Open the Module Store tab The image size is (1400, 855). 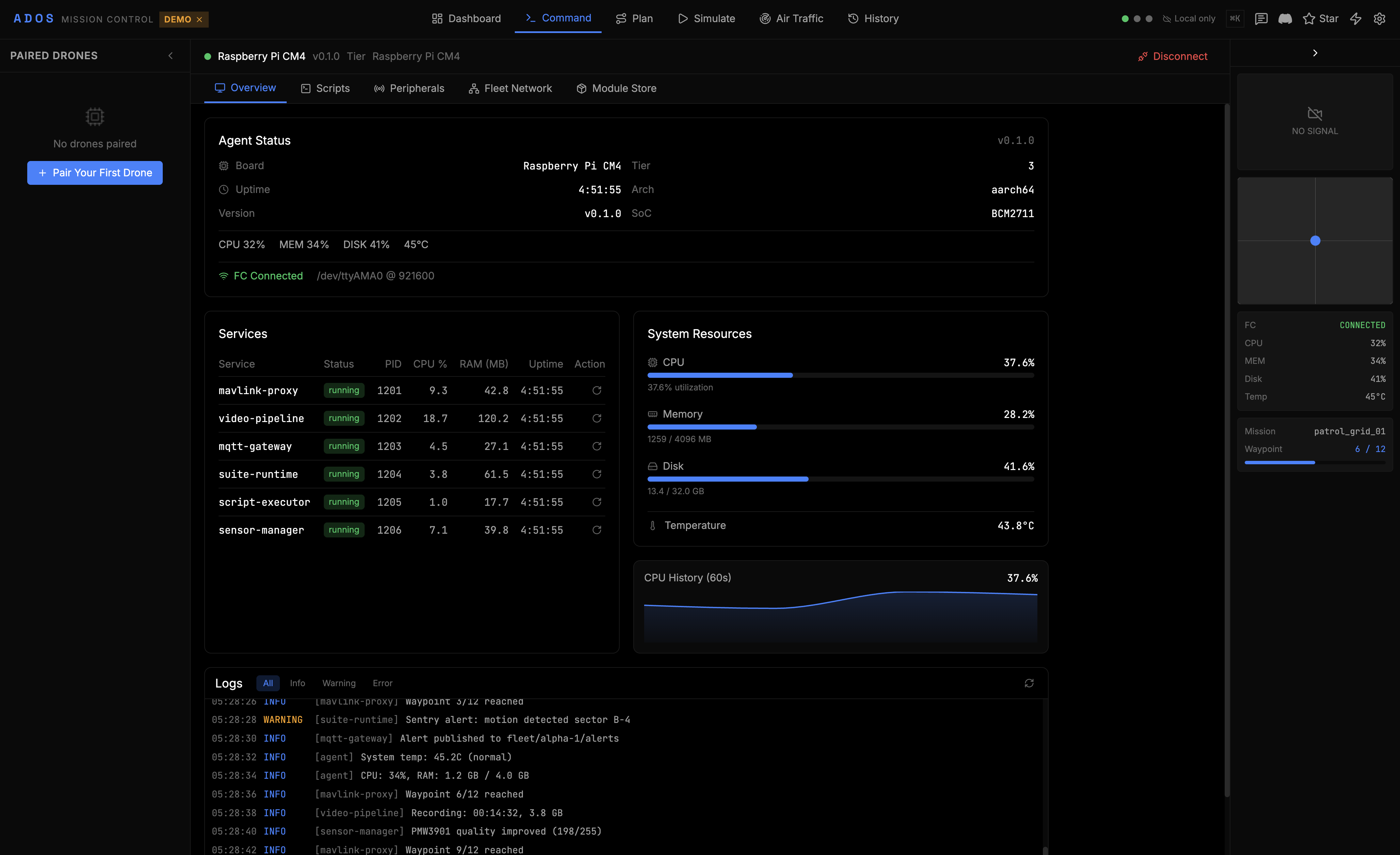point(617,88)
